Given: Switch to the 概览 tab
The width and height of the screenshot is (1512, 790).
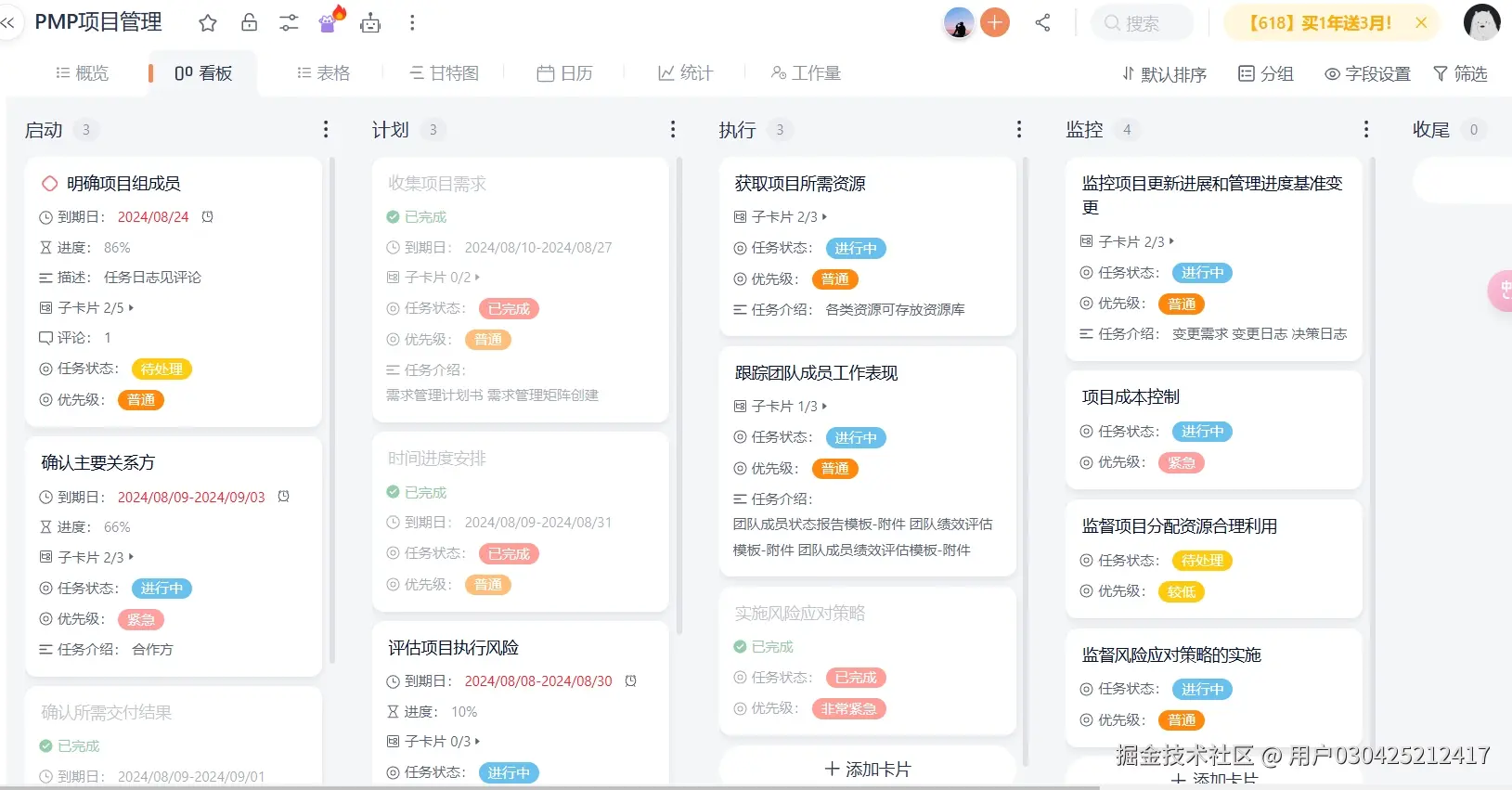Looking at the screenshot, I should (x=82, y=73).
